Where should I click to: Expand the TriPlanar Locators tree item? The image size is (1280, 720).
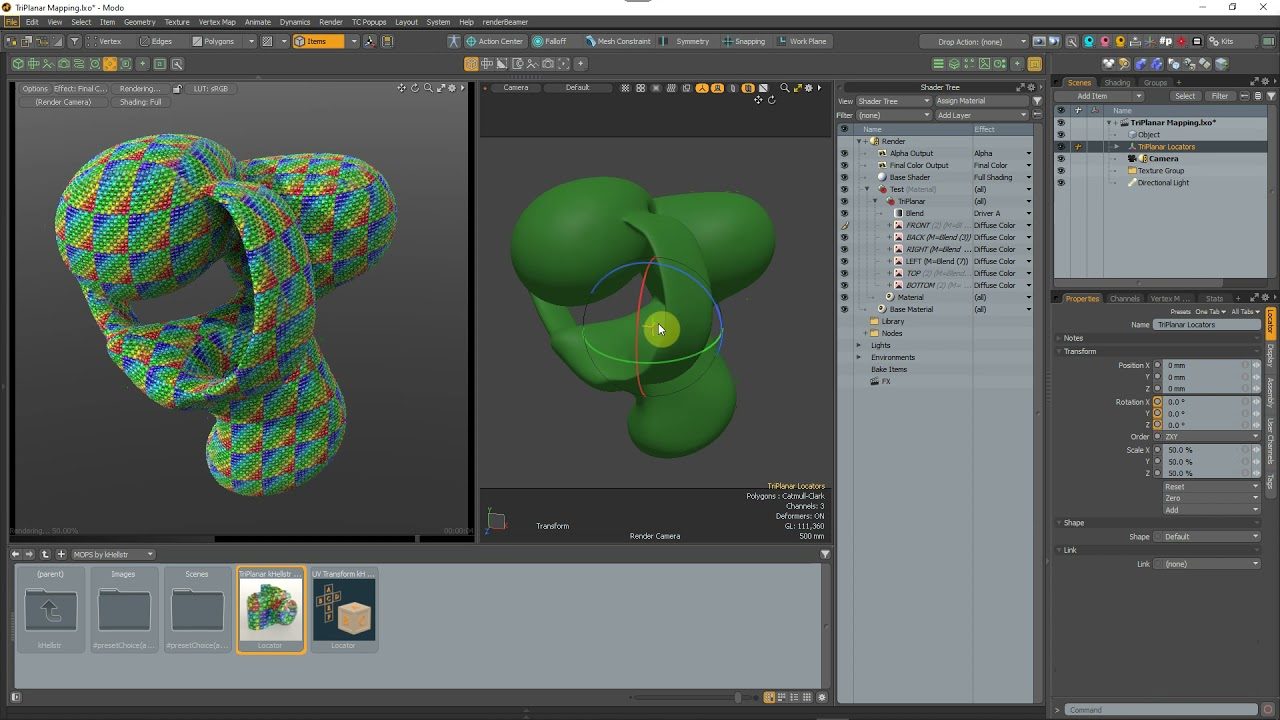1117,147
